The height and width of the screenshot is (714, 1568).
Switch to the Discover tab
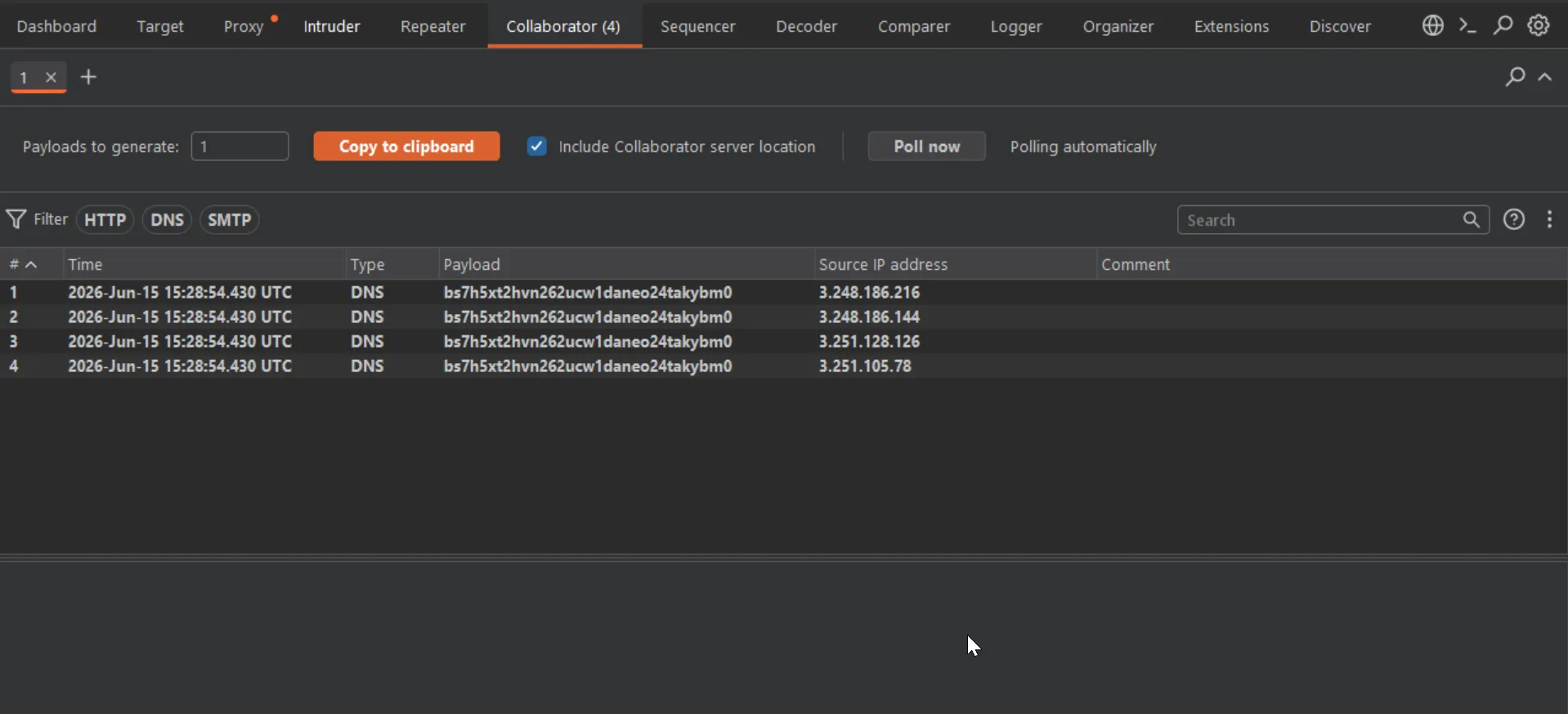click(1340, 26)
